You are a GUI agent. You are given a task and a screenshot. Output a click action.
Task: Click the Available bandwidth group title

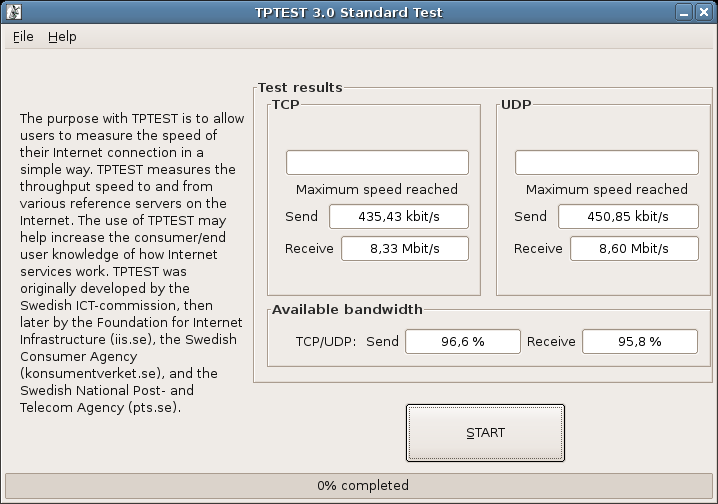(x=347, y=309)
